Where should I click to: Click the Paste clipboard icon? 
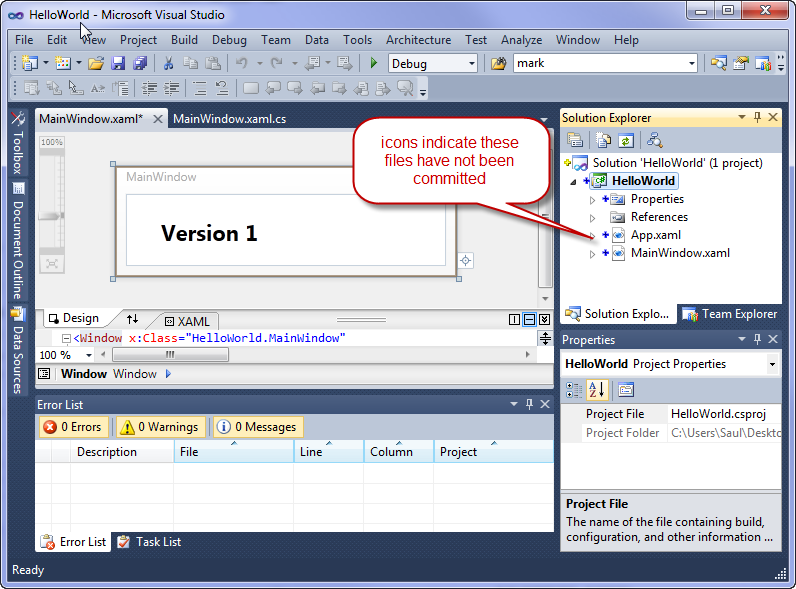213,63
